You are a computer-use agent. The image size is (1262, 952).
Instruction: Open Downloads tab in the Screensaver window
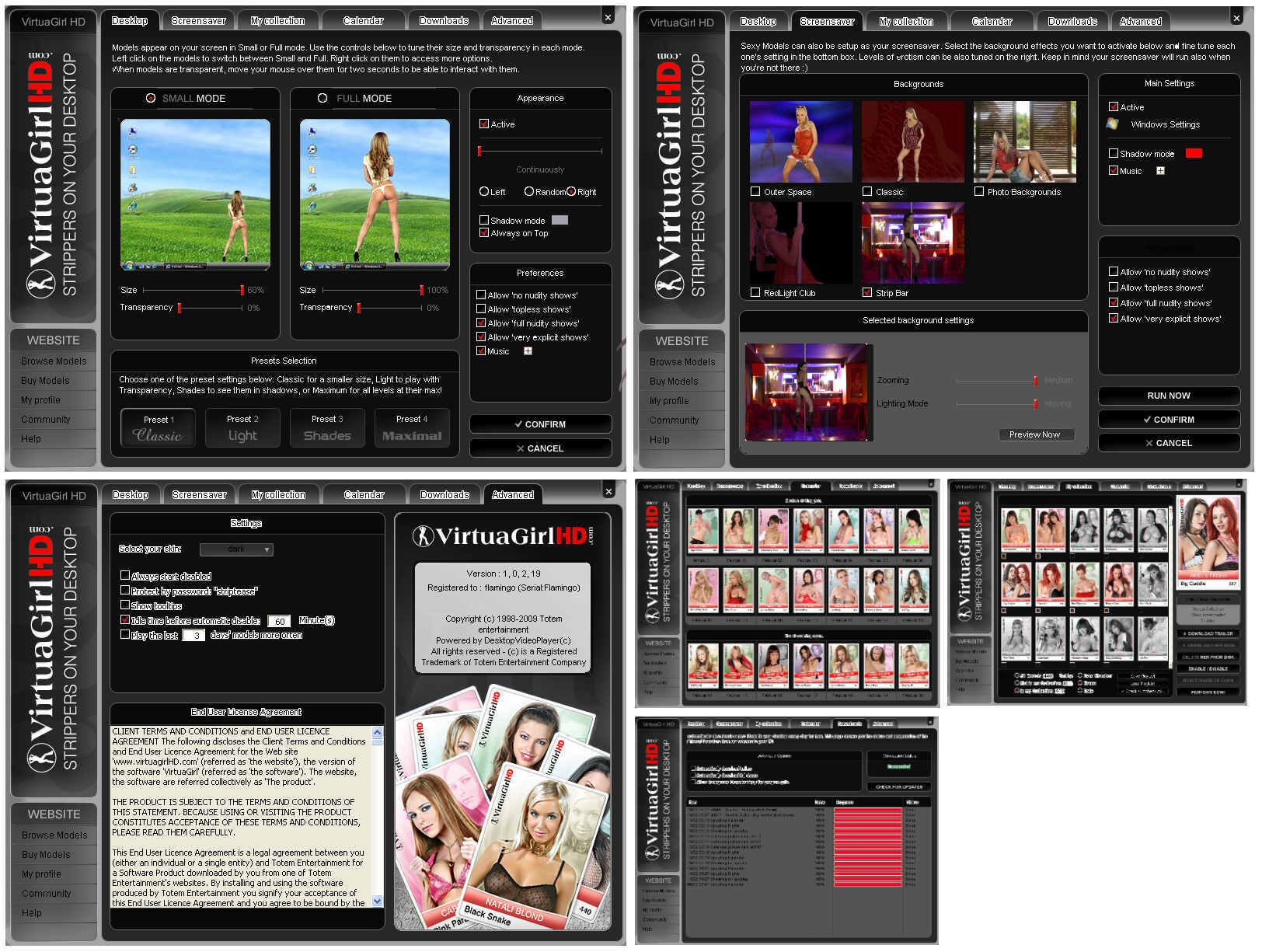point(1072,22)
